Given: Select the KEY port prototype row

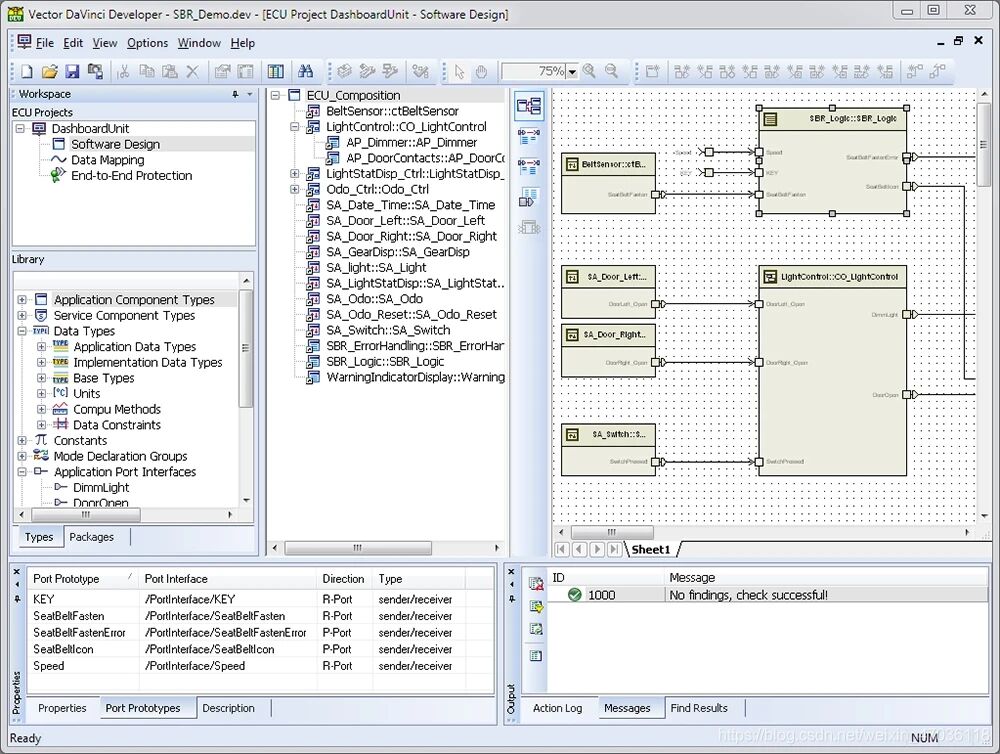Looking at the screenshot, I should coord(42,598).
